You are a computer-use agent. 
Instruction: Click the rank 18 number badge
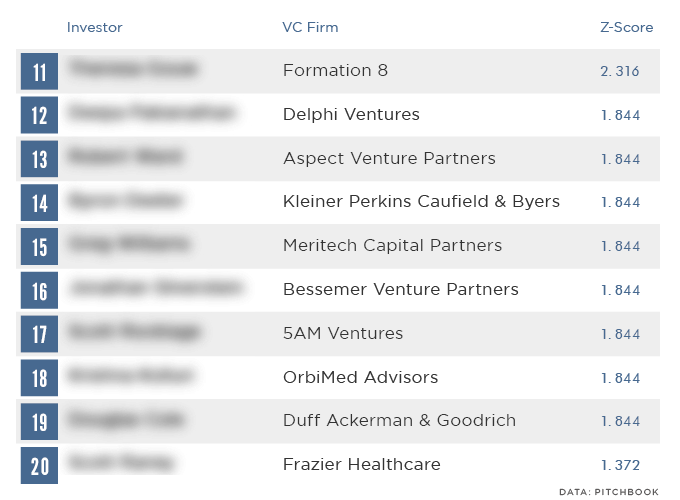tap(39, 378)
